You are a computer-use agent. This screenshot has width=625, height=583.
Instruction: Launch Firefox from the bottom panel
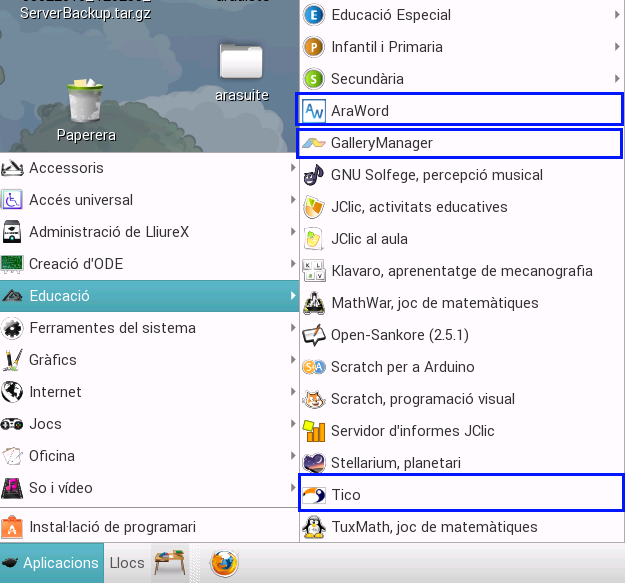(x=224, y=564)
